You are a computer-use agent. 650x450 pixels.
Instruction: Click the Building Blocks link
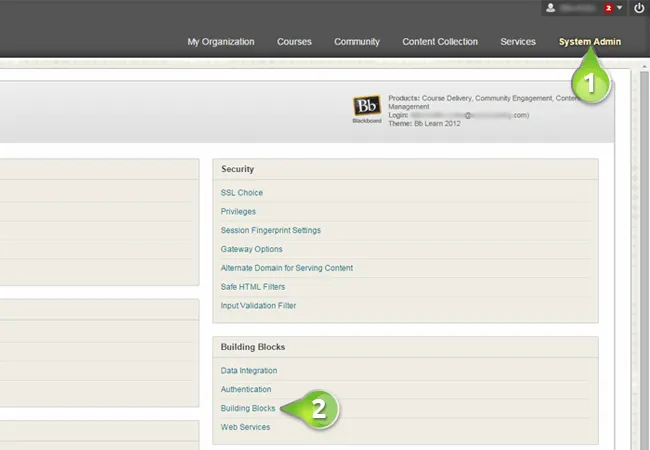(248, 409)
